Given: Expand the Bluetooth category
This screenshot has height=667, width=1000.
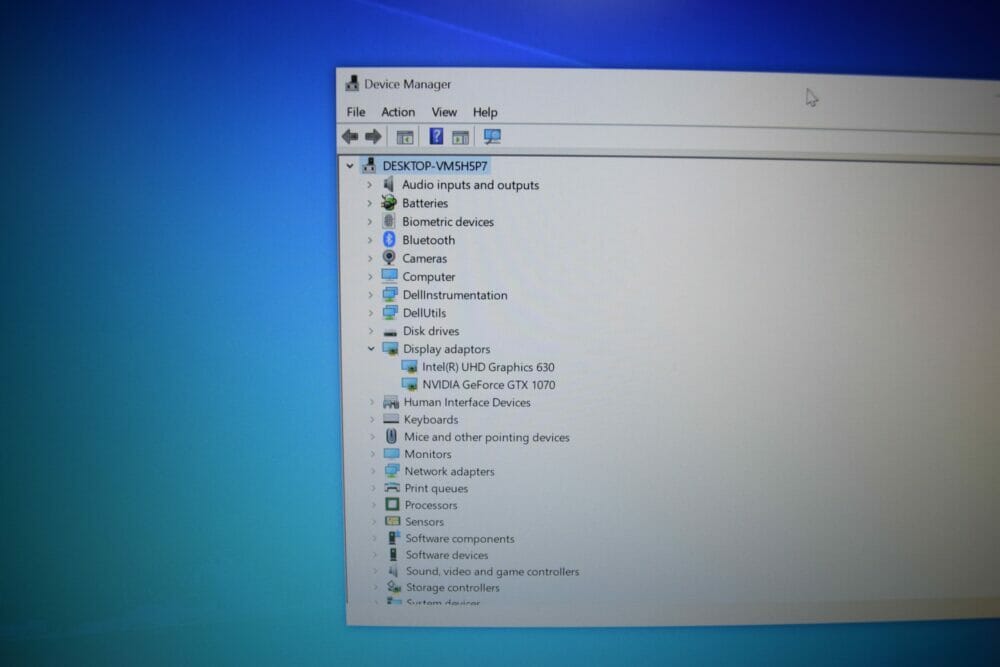Looking at the screenshot, I should point(370,240).
